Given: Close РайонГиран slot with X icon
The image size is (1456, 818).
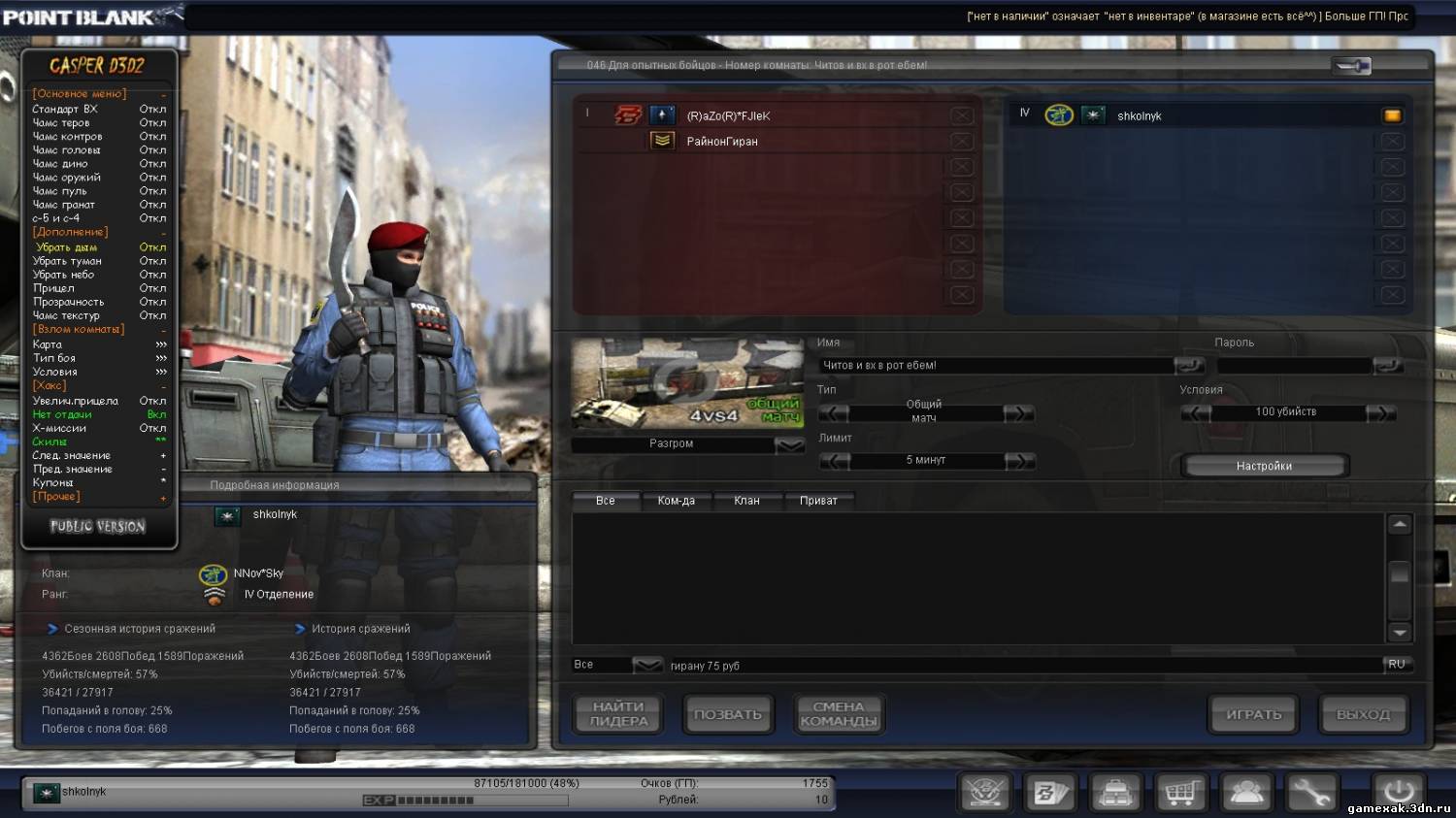Looking at the screenshot, I should (x=962, y=142).
